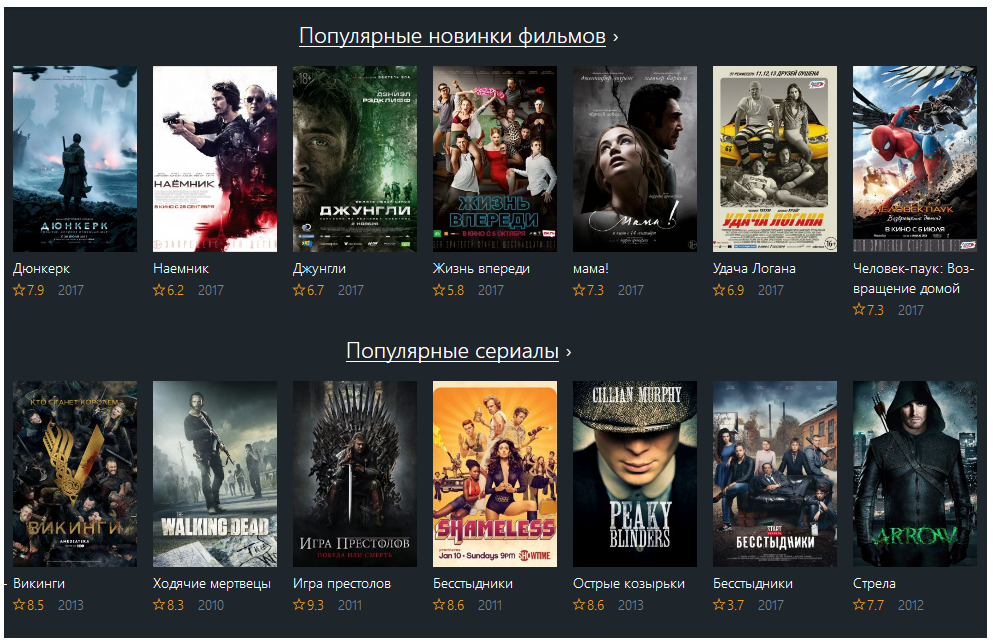Image resolution: width=993 pixels, height=644 pixels.
Task: Open Популярные сериалы section link
Action: [452, 351]
